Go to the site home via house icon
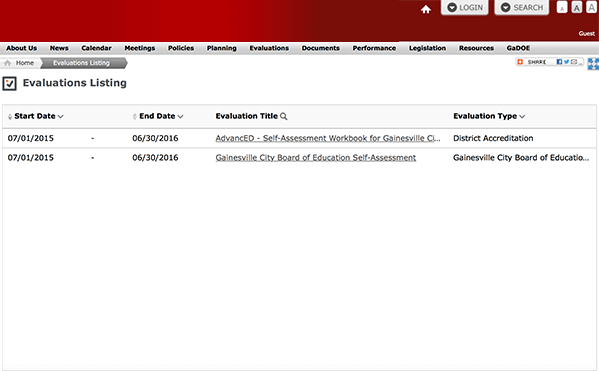Image resolution: width=599 pixels, height=371 pixels. point(426,9)
